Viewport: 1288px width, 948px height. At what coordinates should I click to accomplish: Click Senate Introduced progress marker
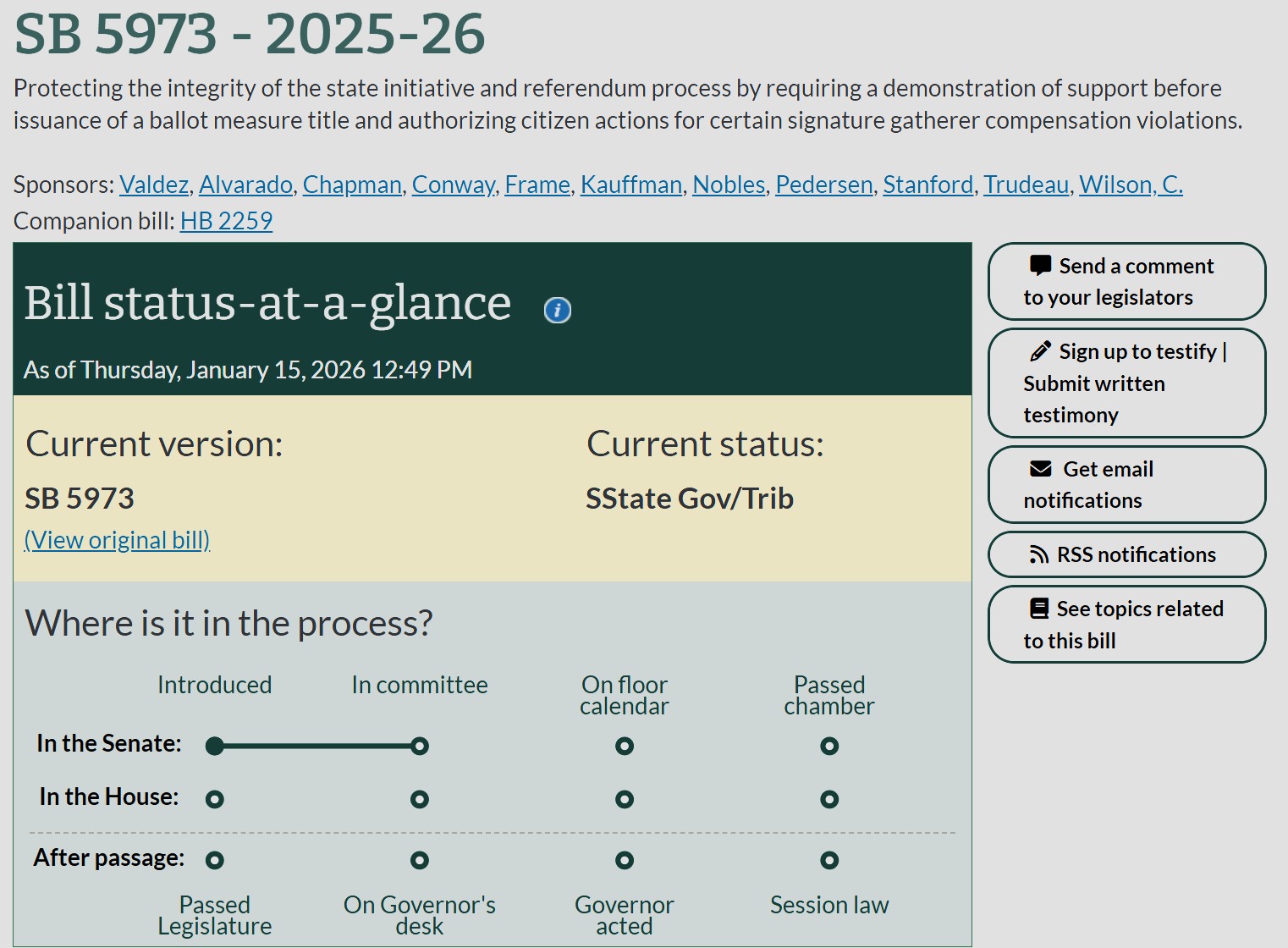coord(215,746)
